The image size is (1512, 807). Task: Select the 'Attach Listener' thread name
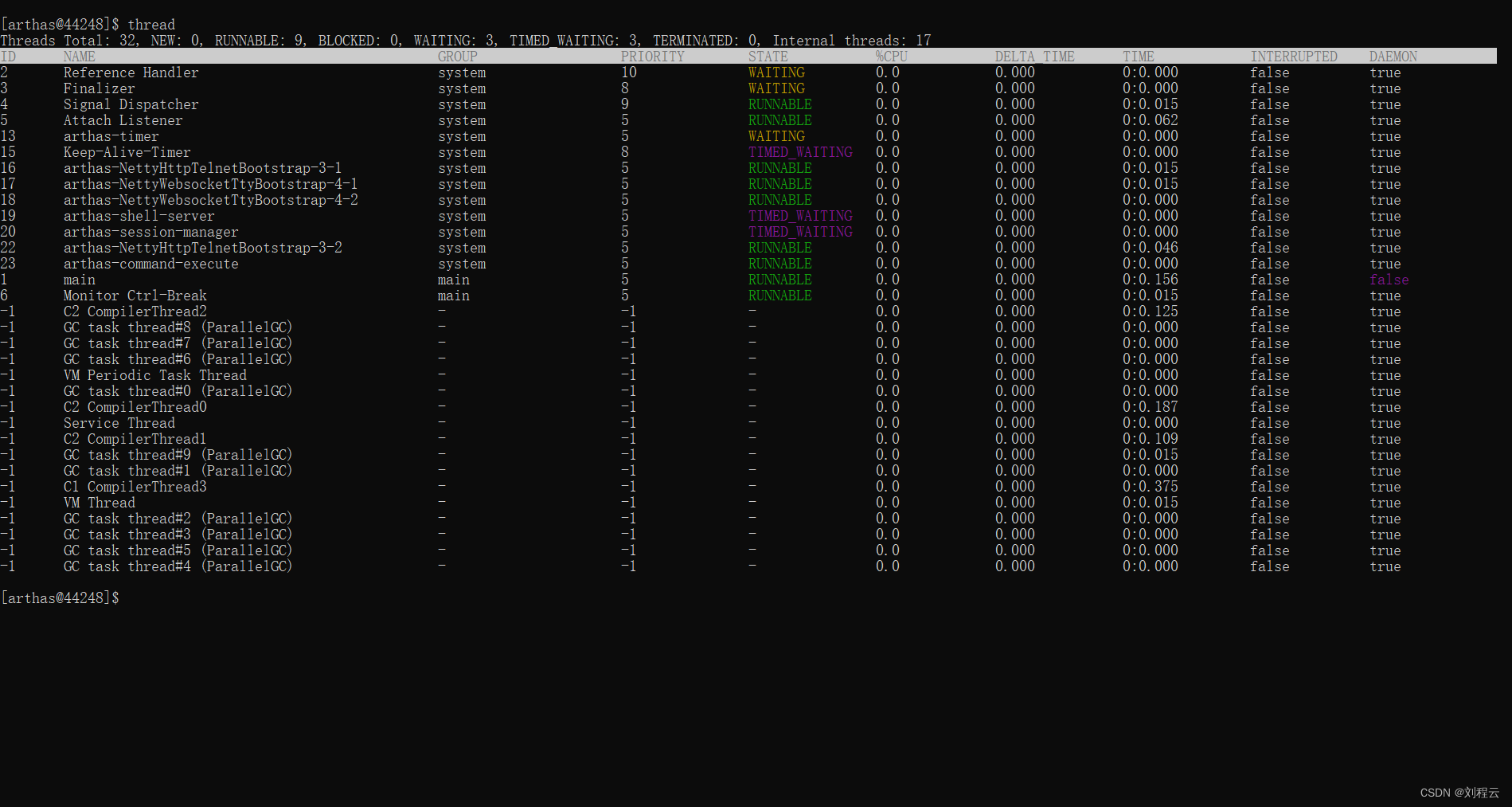click(123, 120)
